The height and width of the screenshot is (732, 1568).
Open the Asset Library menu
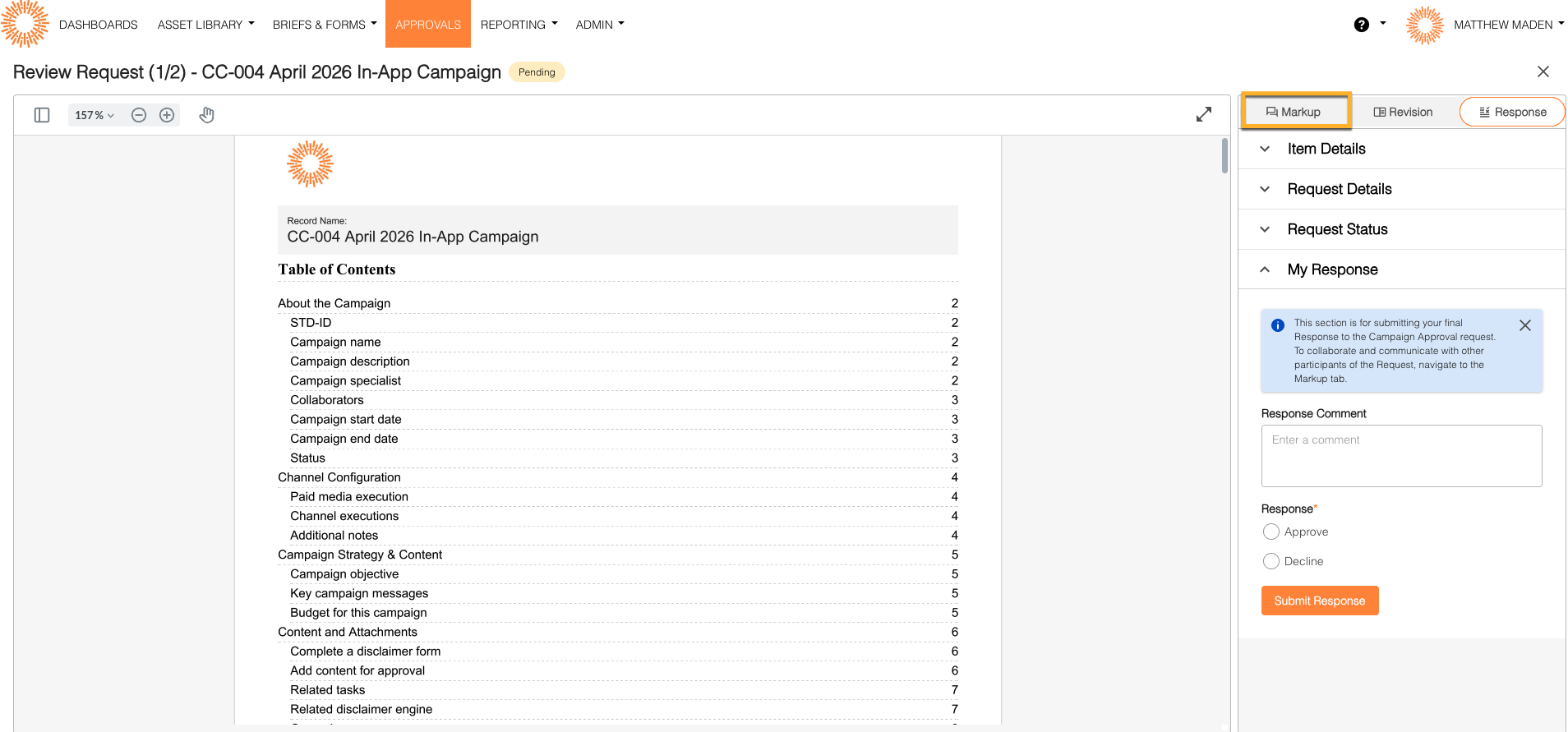point(205,25)
